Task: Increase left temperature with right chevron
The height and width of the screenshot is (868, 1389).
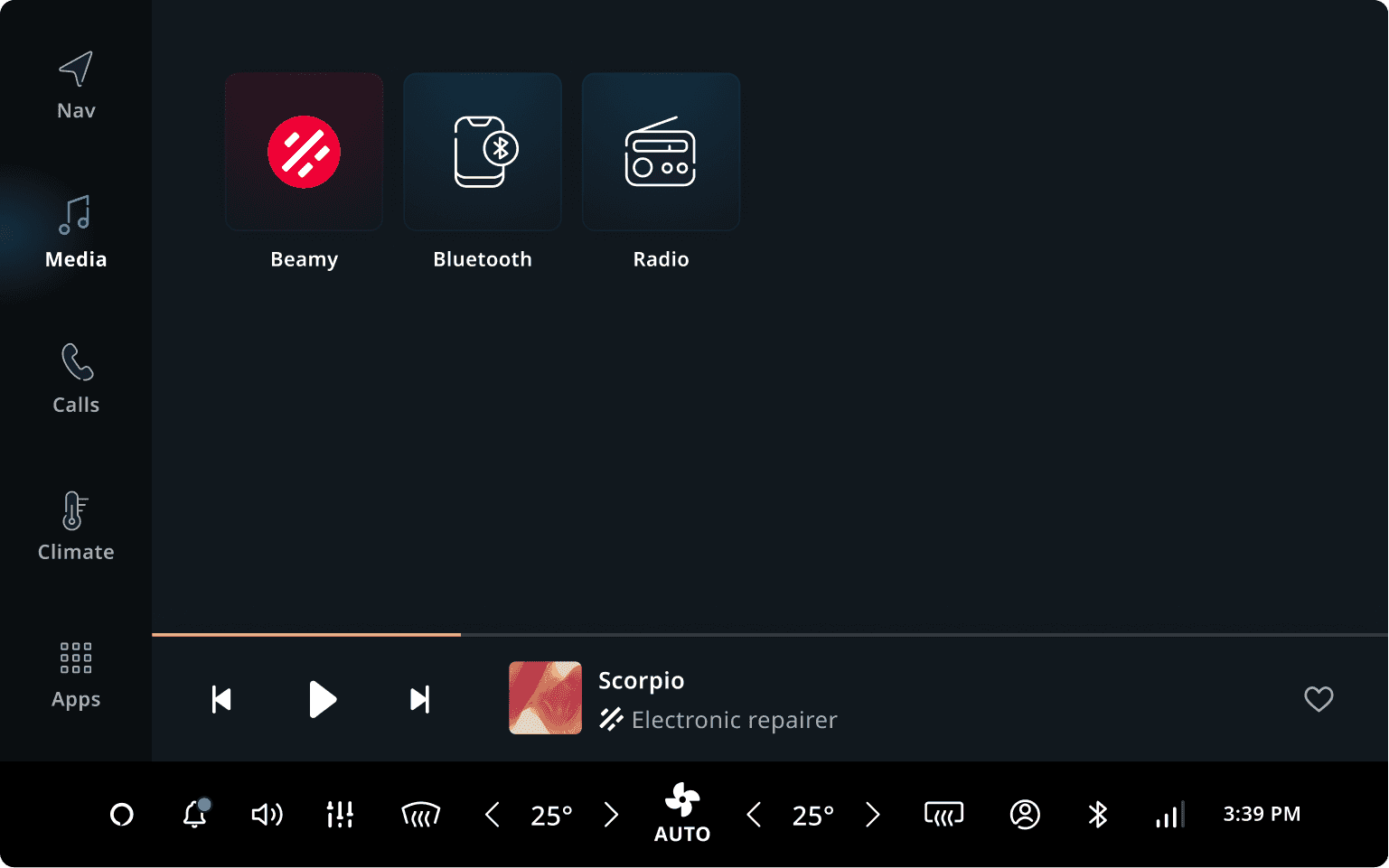Action: coord(611,815)
